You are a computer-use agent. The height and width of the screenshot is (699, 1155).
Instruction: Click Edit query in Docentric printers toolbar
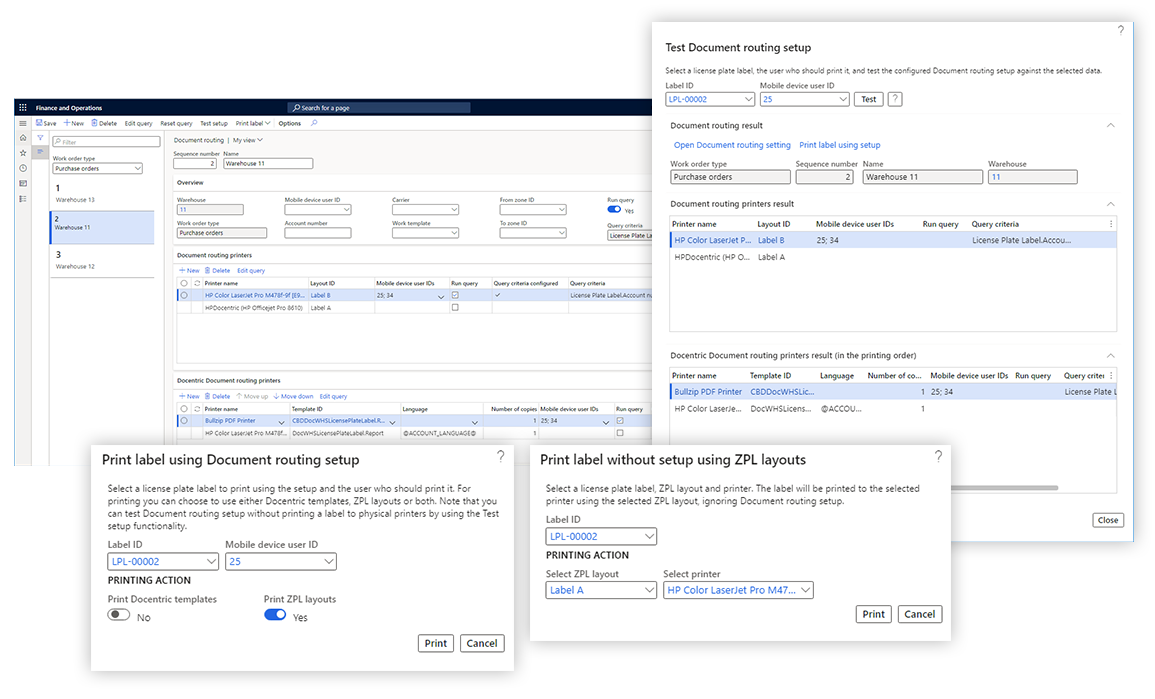[333, 396]
